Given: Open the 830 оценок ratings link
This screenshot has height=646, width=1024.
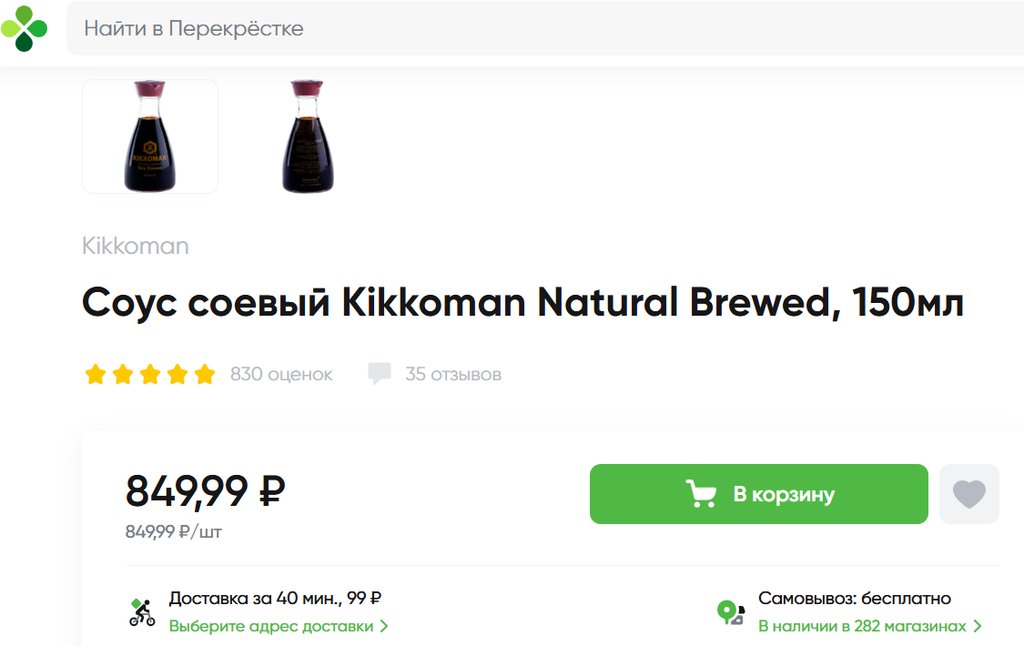Looking at the screenshot, I should [281, 375].
